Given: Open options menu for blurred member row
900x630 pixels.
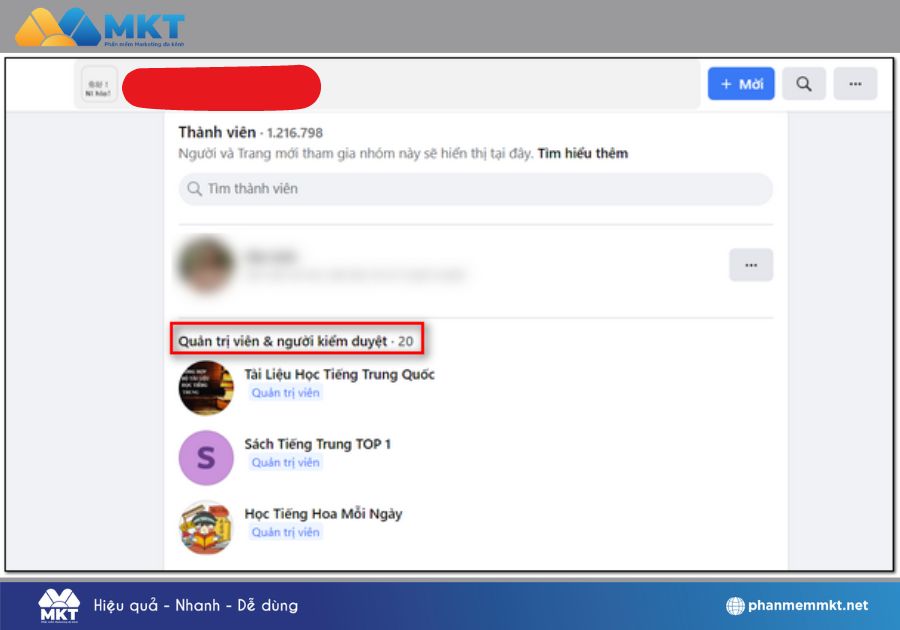Looking at the screenshot, I should 751,265.
